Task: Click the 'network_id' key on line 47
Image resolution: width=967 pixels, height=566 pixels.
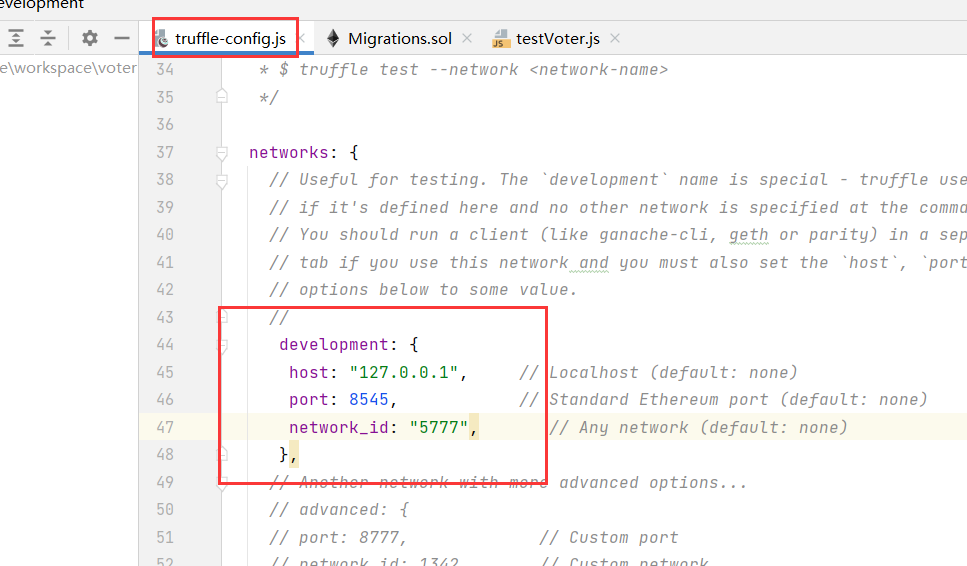Action: tap(339, 427)
